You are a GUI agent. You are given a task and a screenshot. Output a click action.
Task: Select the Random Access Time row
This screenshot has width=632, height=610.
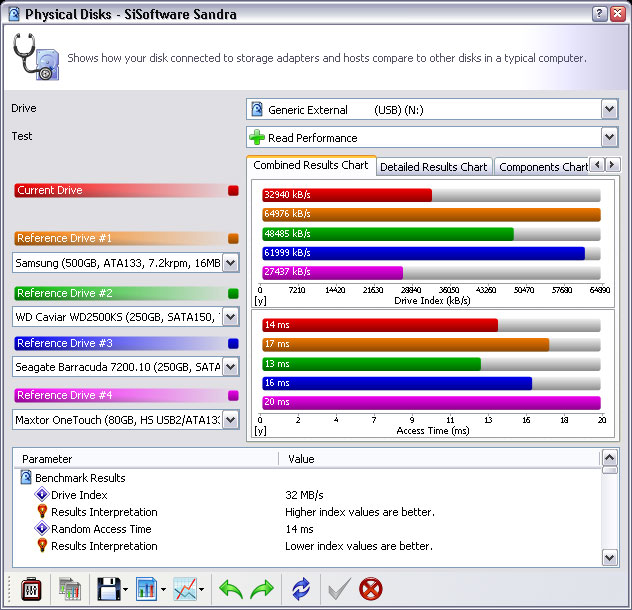point(307,529)
